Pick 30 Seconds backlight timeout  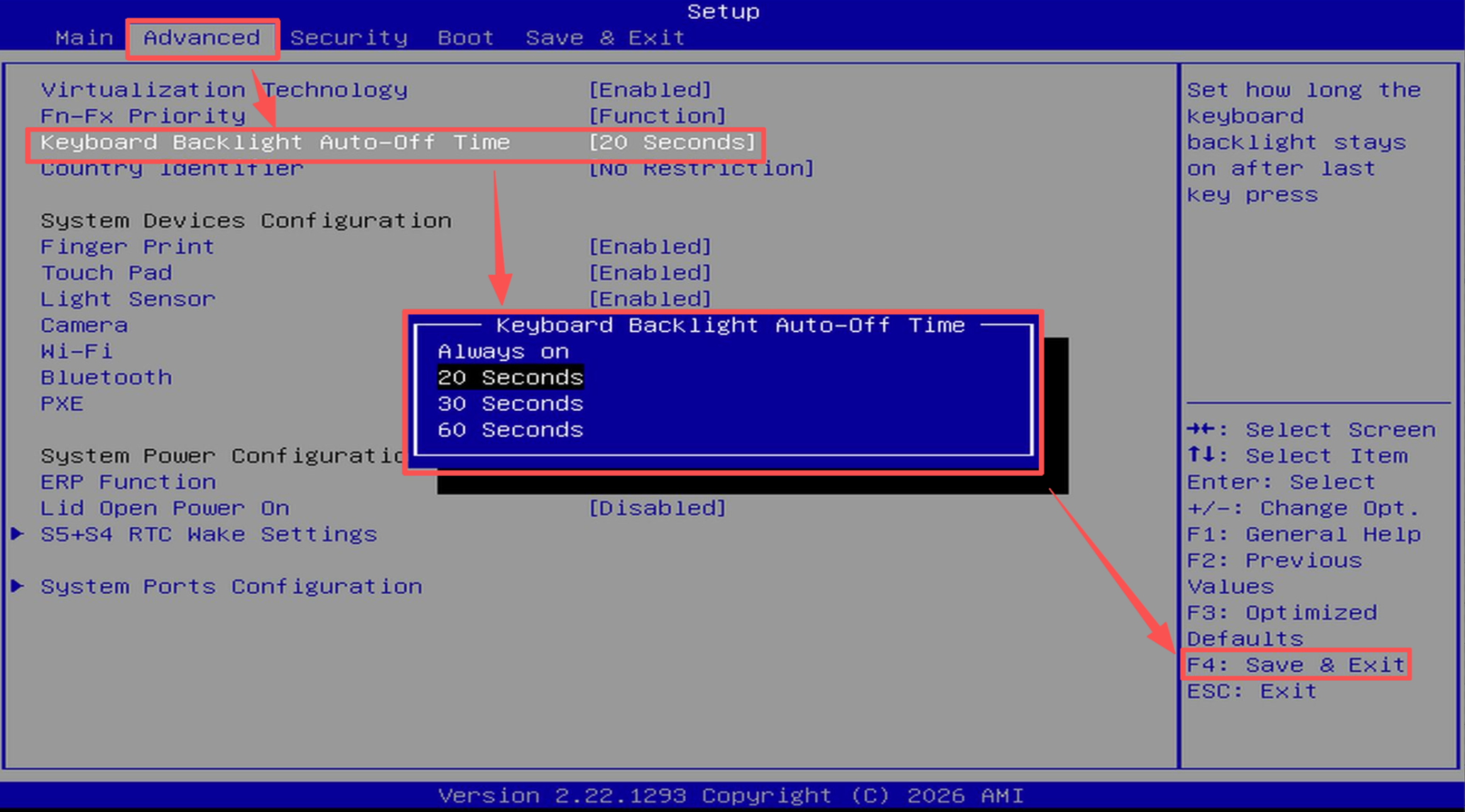[x=510, y=404]
